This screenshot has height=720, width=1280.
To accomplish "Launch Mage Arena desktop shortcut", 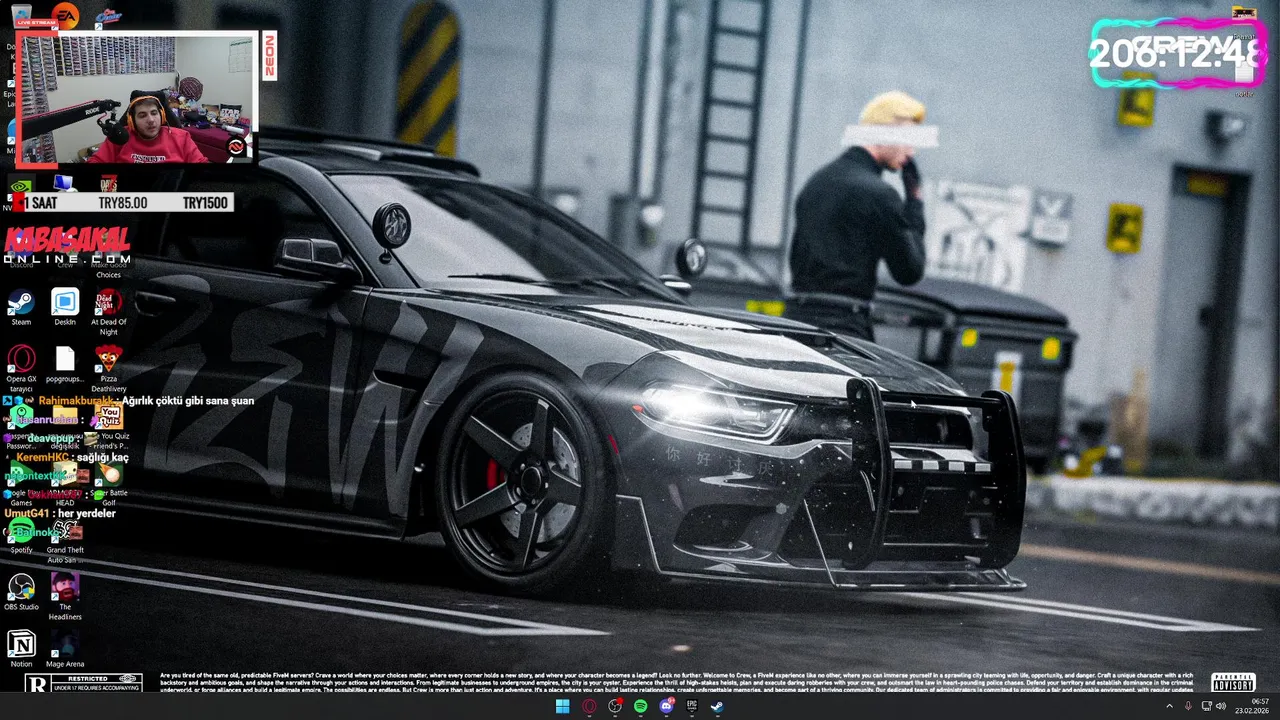I will tap(65, 649).
